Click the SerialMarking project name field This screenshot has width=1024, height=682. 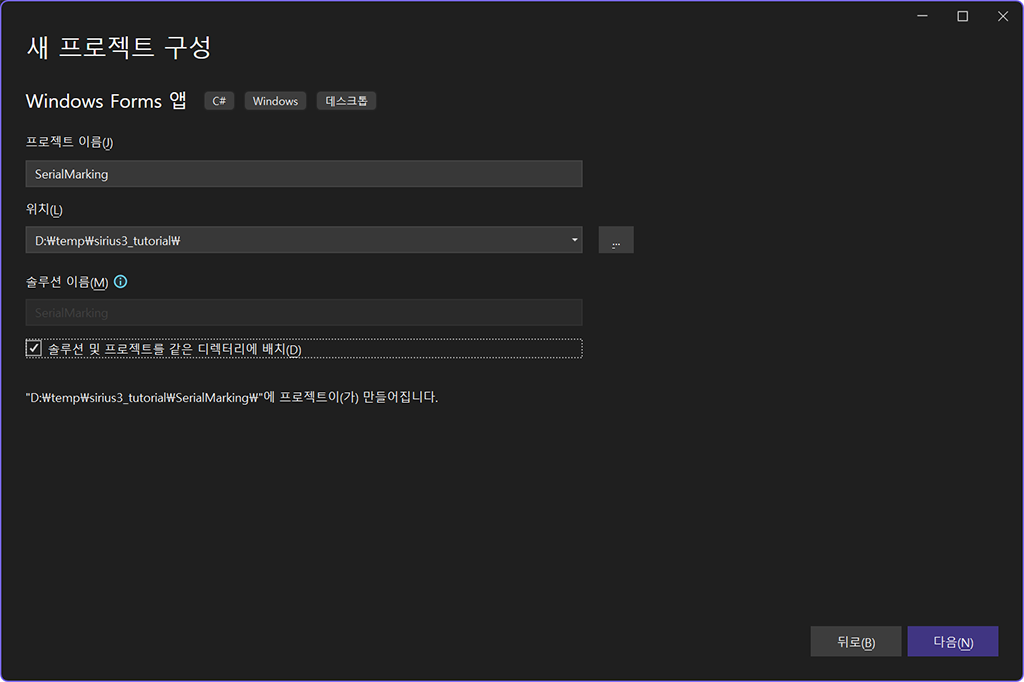[303, 174]
